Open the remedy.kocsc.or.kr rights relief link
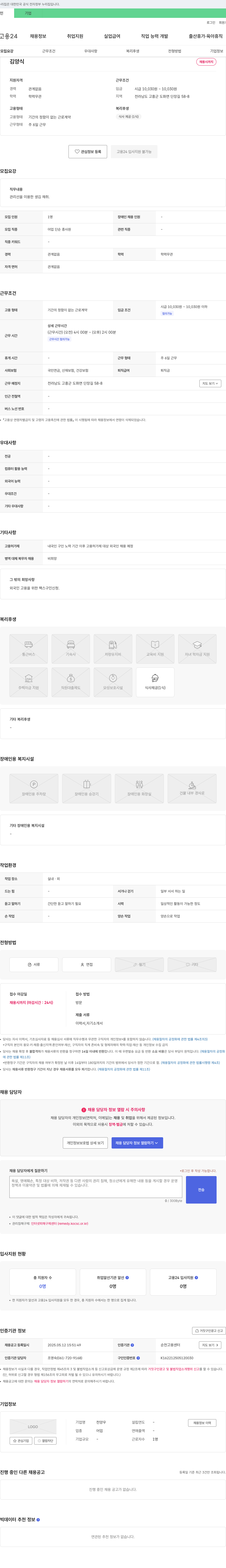This screenshot has height=1568, width=226. pyautogui.click(x=60, y=1224)
